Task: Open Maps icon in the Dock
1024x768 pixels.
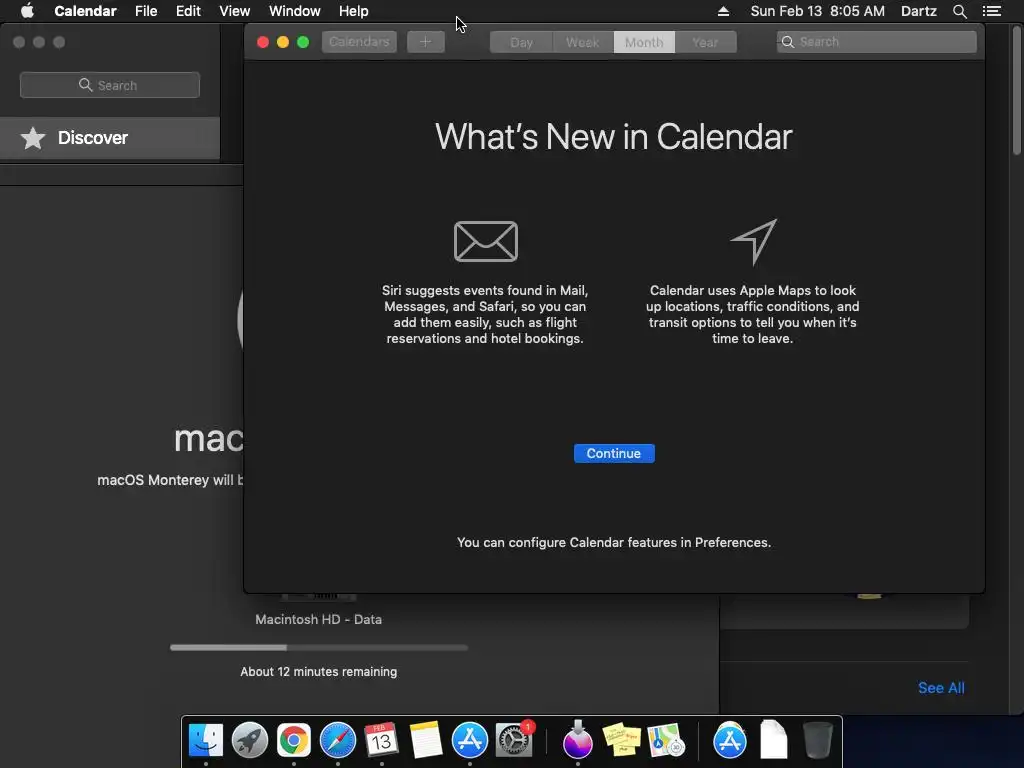Action: pyautogui.click(x=665, y=741)
